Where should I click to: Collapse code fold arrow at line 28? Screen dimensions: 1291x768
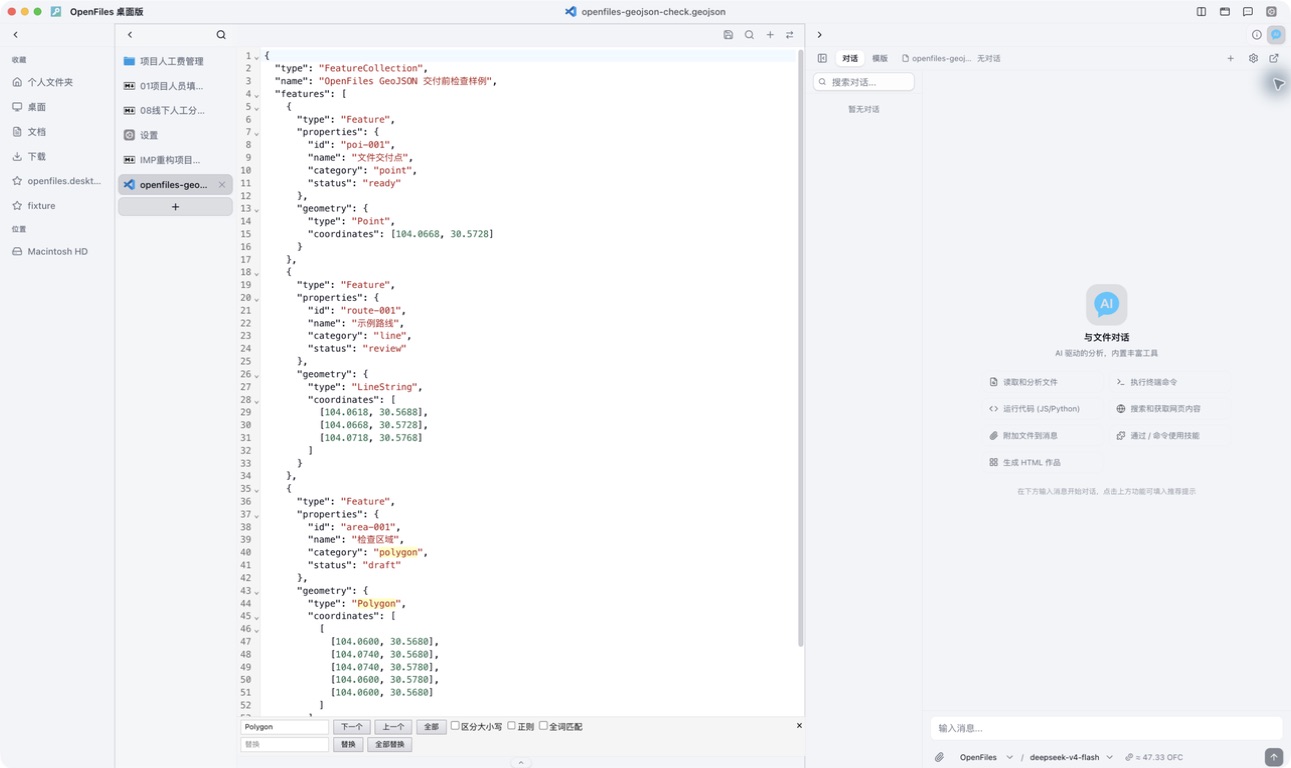257,402
